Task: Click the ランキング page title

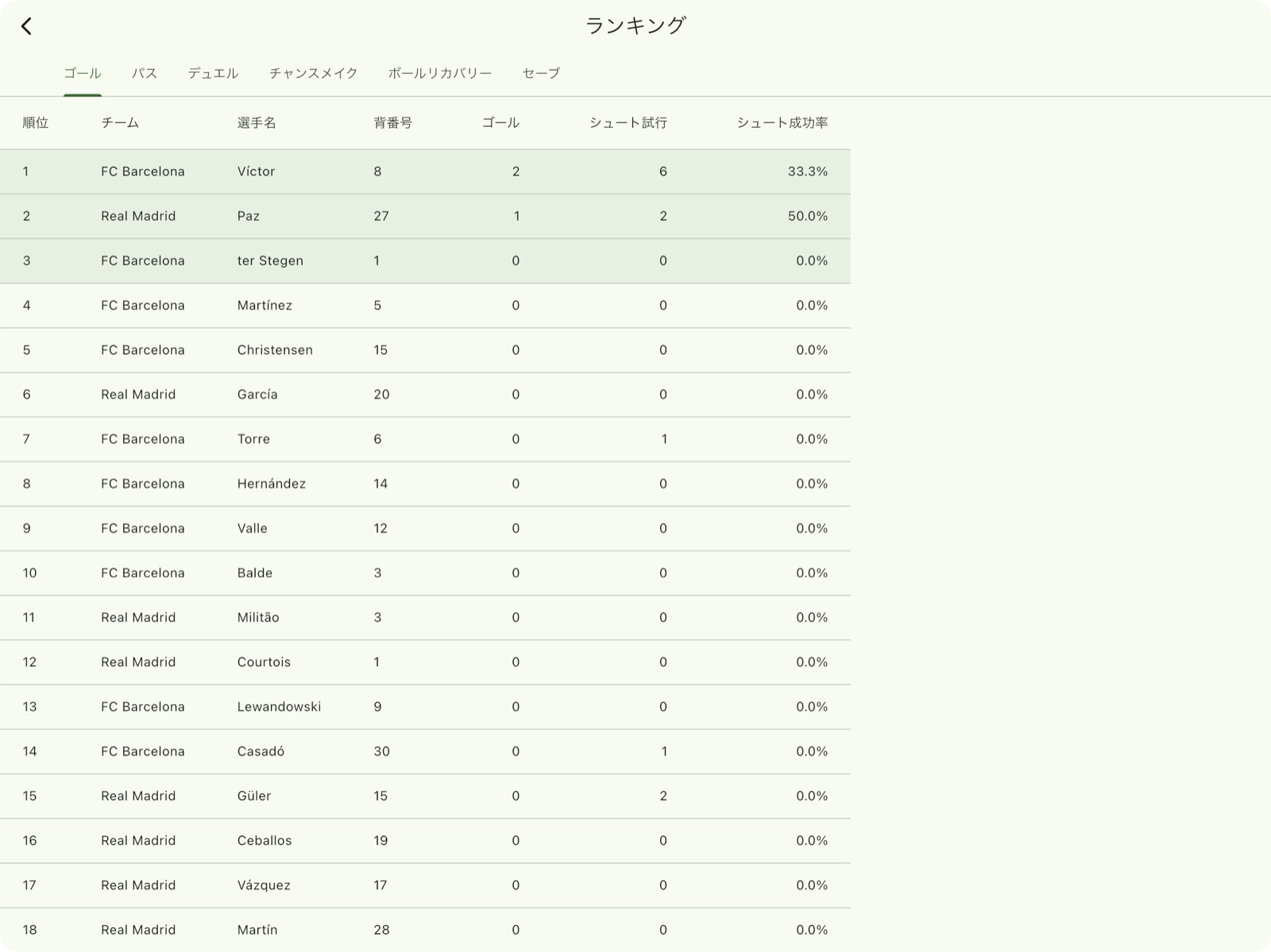Action: click(635, 25)
